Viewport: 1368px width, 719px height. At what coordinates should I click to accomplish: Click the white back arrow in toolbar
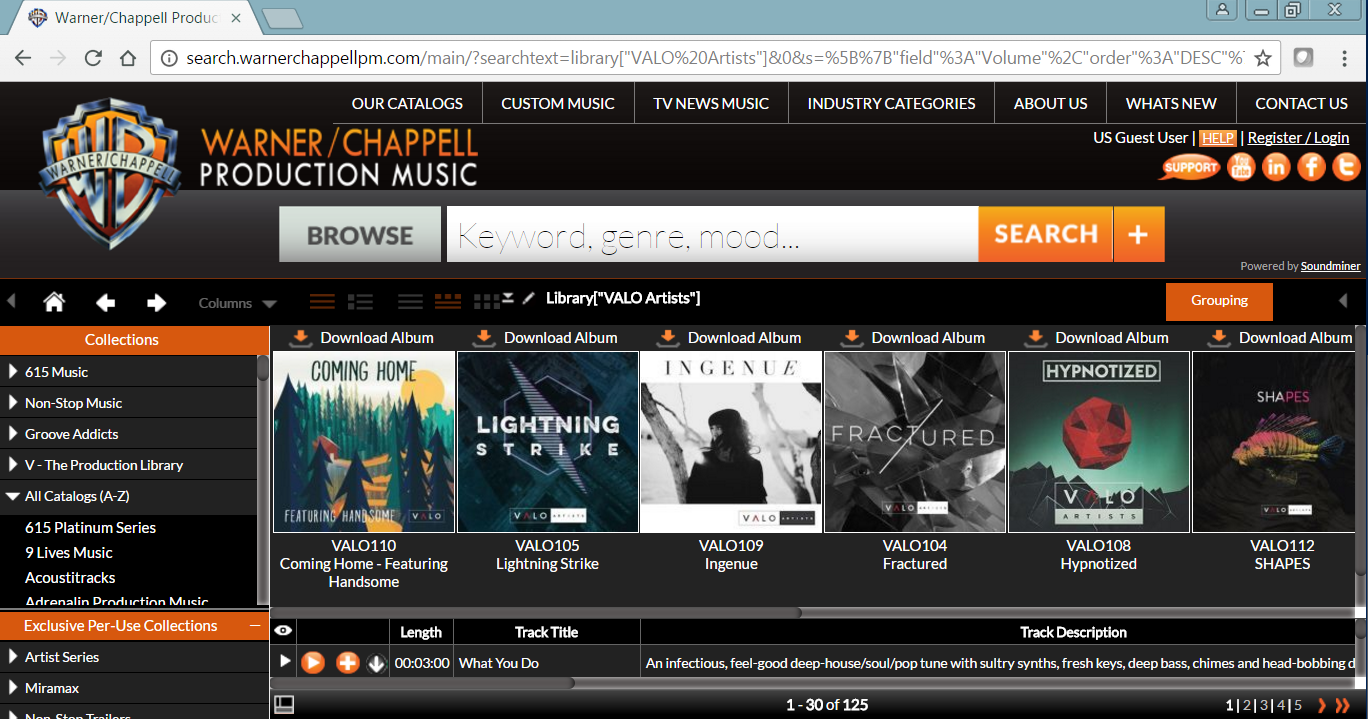(x=105, y=302)
